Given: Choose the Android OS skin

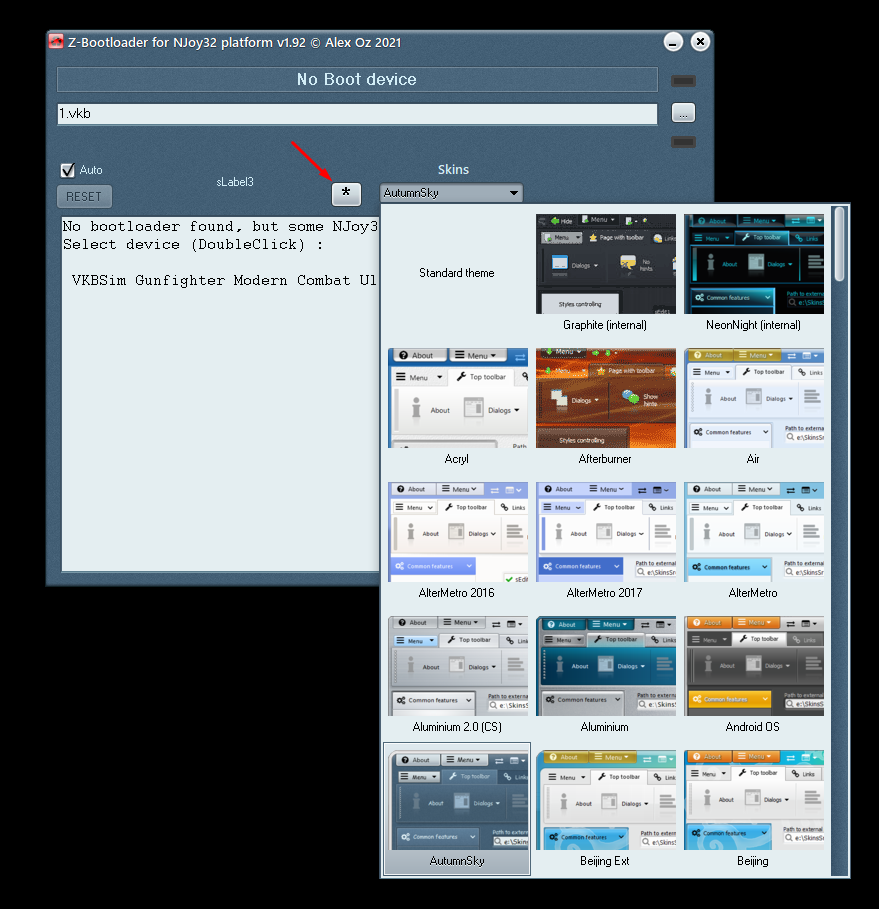Looking at the screenshot, I should tap(753, 674).
